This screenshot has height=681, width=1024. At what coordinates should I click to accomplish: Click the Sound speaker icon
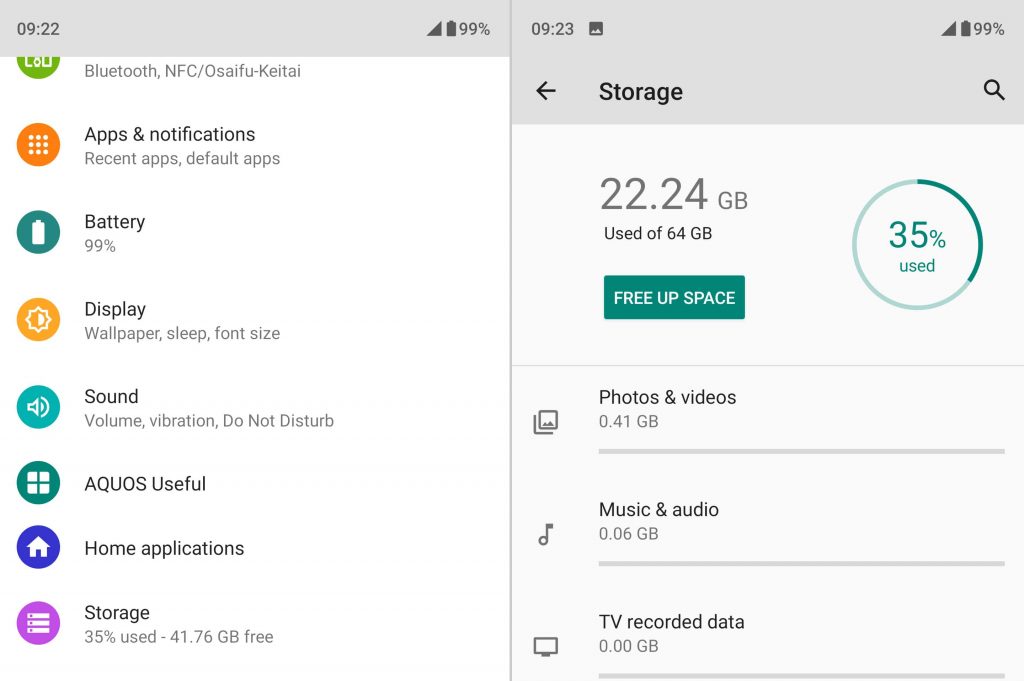(x=38, y=407)
